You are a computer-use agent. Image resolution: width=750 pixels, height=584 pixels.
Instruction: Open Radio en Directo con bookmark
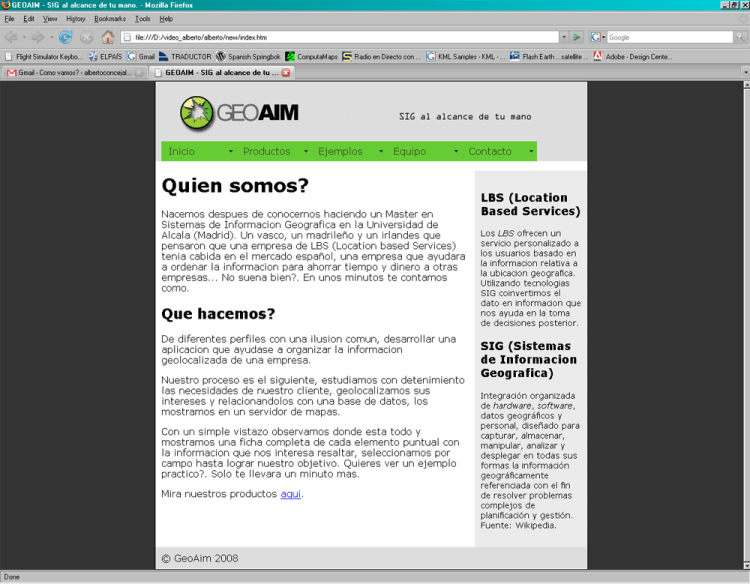point(381,56)
